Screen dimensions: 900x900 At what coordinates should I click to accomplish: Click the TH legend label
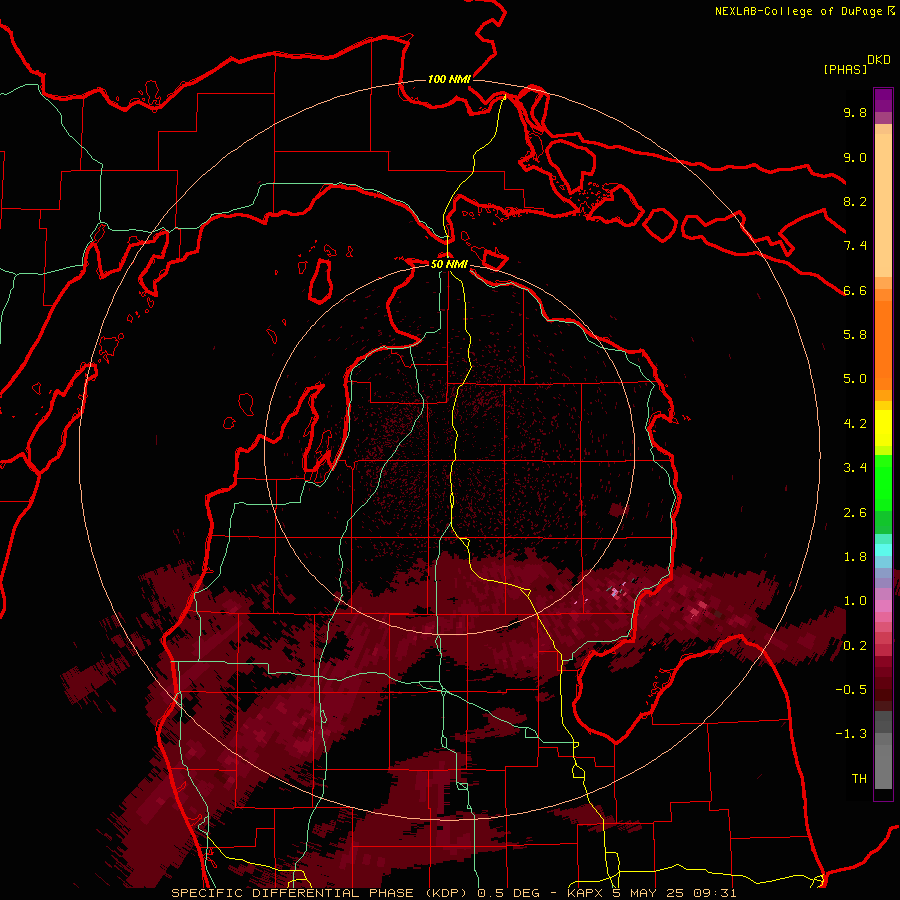tap(859, 779)
